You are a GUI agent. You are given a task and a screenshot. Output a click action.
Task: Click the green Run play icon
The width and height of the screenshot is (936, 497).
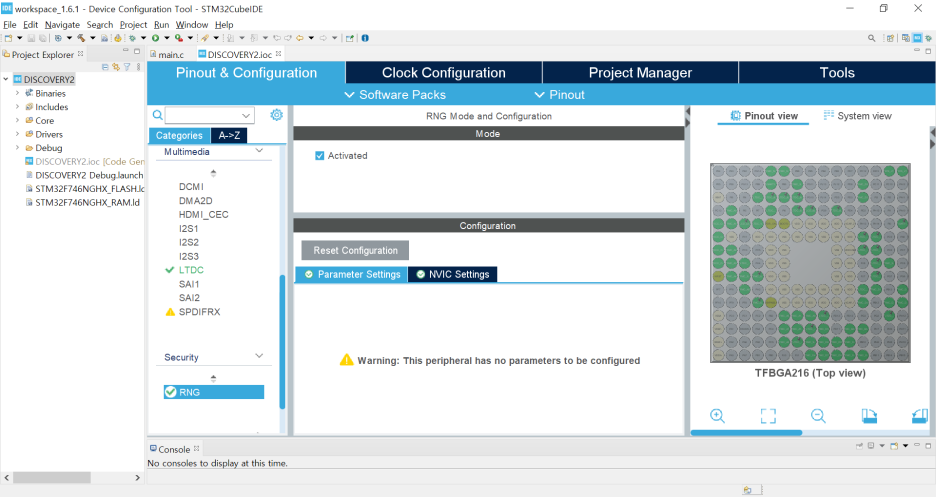tap(155, 38)
